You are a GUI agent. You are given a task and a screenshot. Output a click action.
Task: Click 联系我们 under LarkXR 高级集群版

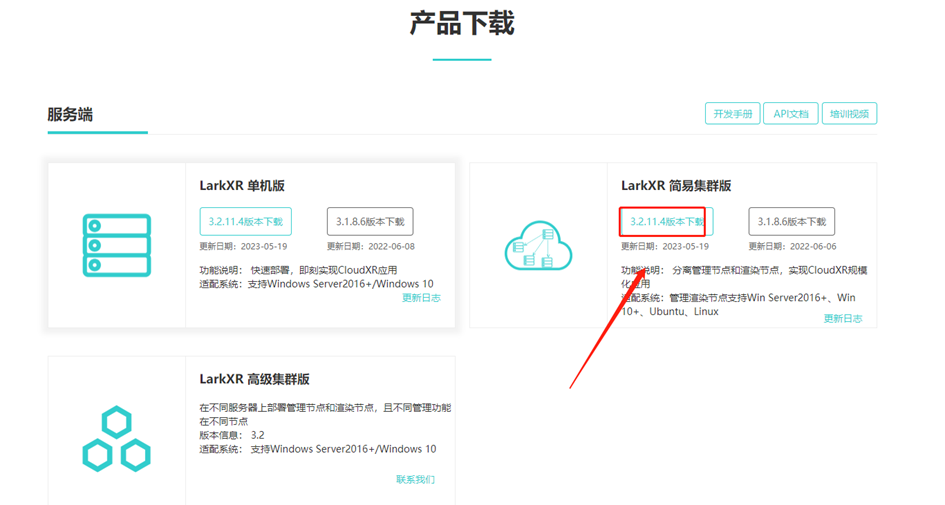[x=415, y=480]
